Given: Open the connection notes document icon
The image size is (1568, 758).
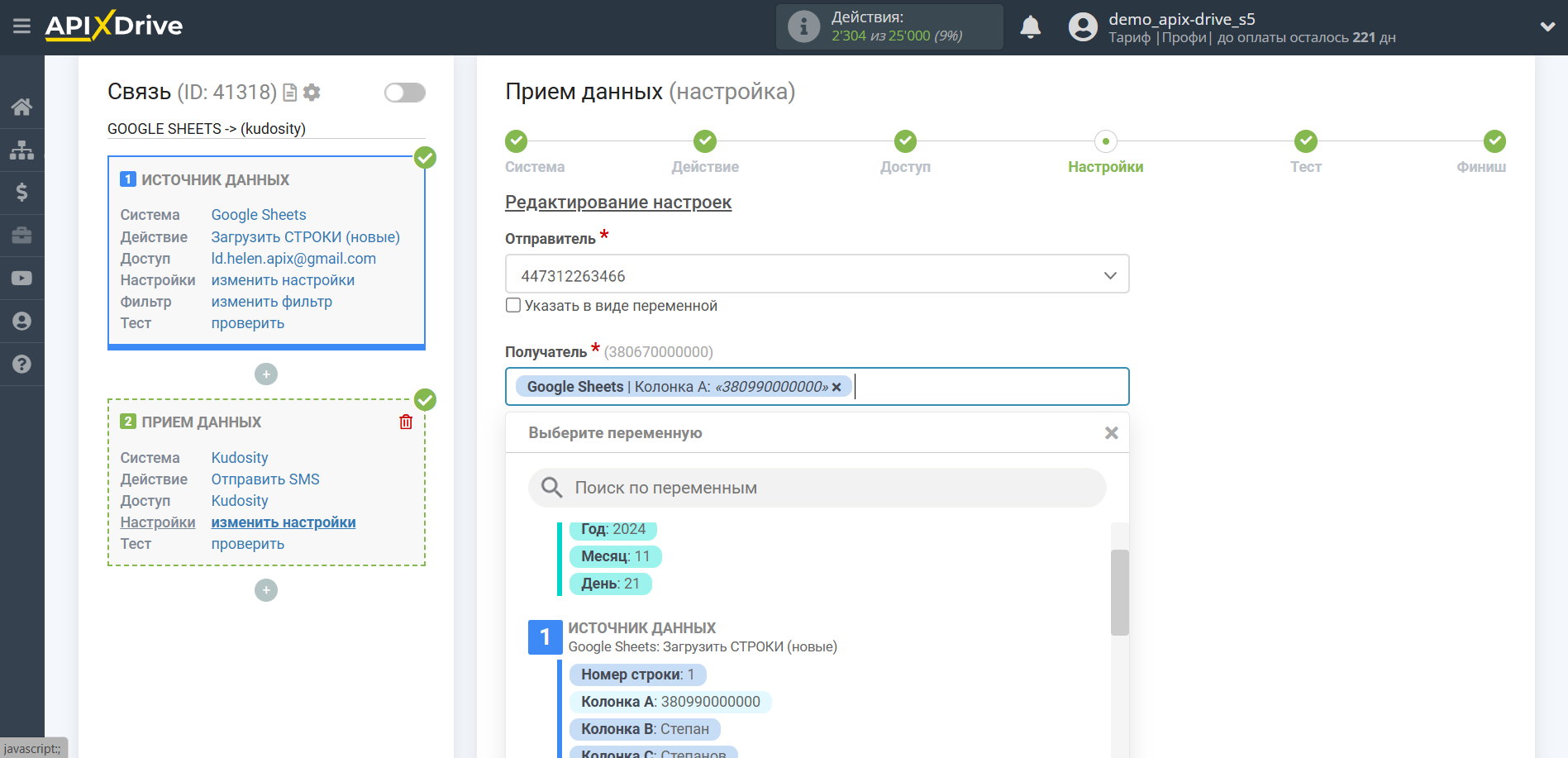Looking at the screenshot, I should [x=290, y=93].
